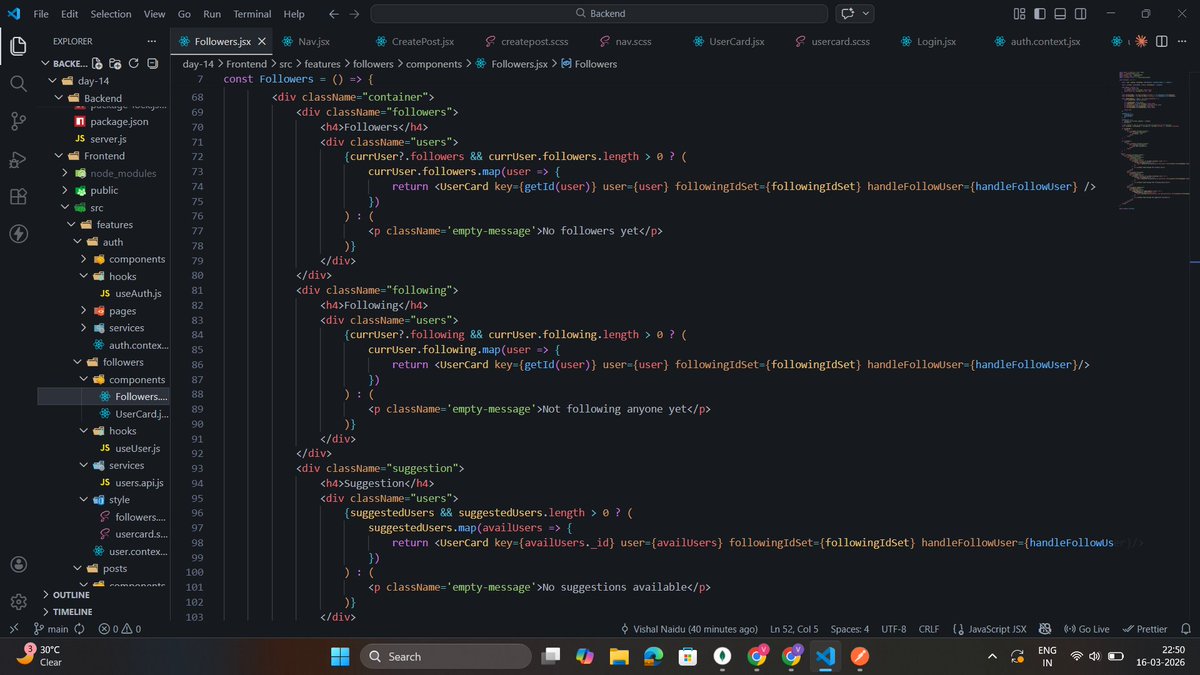
Task: Click Ln 52, Col 5 status item
Action: pos(794,629)
